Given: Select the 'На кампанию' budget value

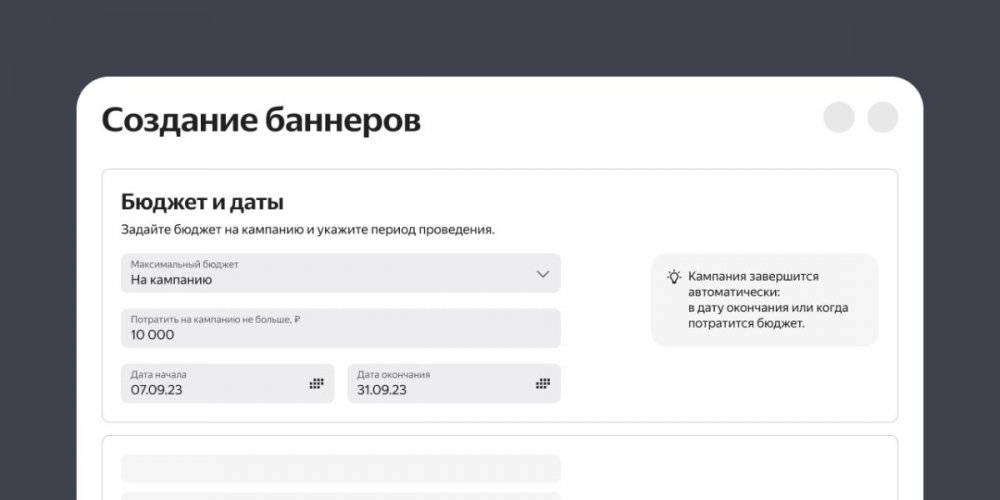Looking at the screenshot, I should (x=171, y=281).
